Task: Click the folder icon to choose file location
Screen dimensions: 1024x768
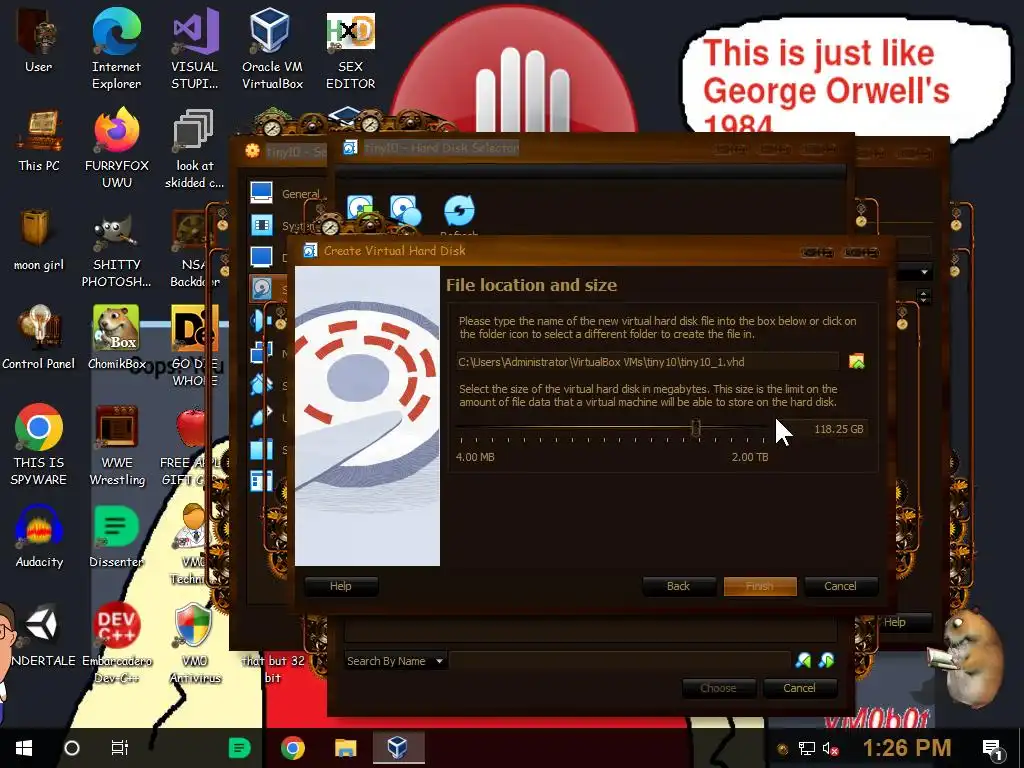Action: tap(856, 361)
